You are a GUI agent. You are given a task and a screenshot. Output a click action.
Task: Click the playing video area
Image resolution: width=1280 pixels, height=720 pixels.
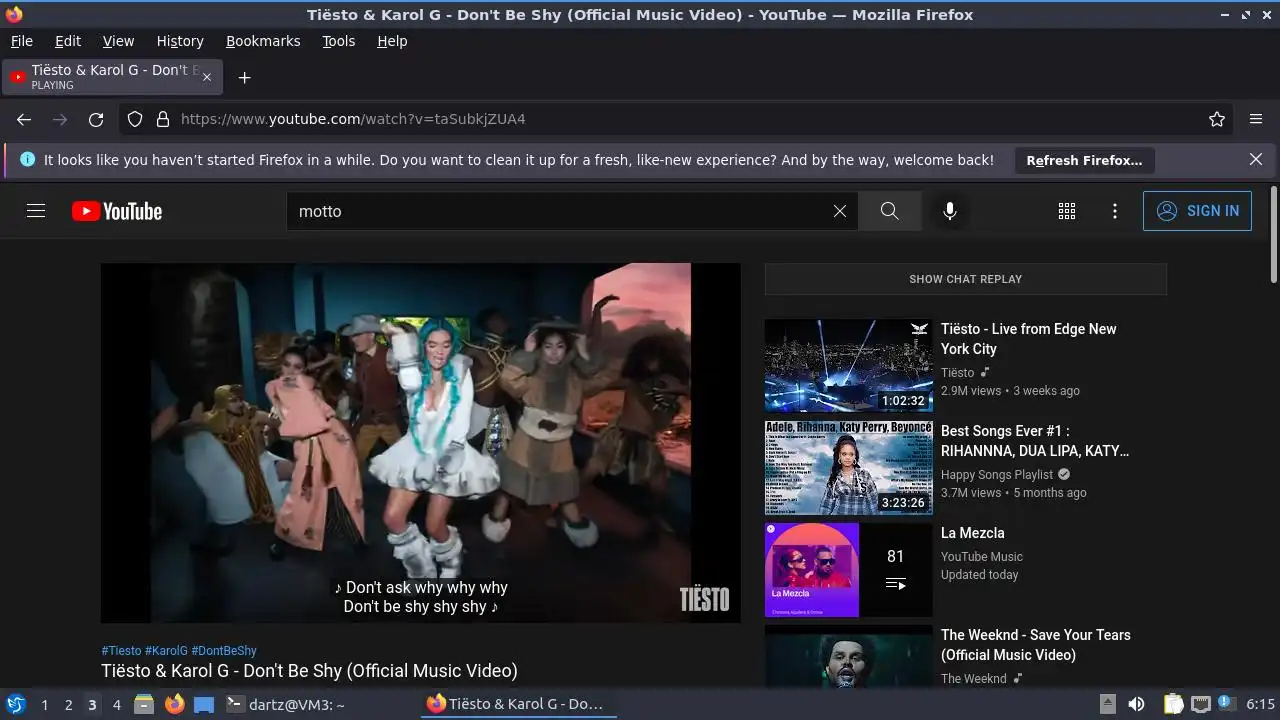pos(421,443)
